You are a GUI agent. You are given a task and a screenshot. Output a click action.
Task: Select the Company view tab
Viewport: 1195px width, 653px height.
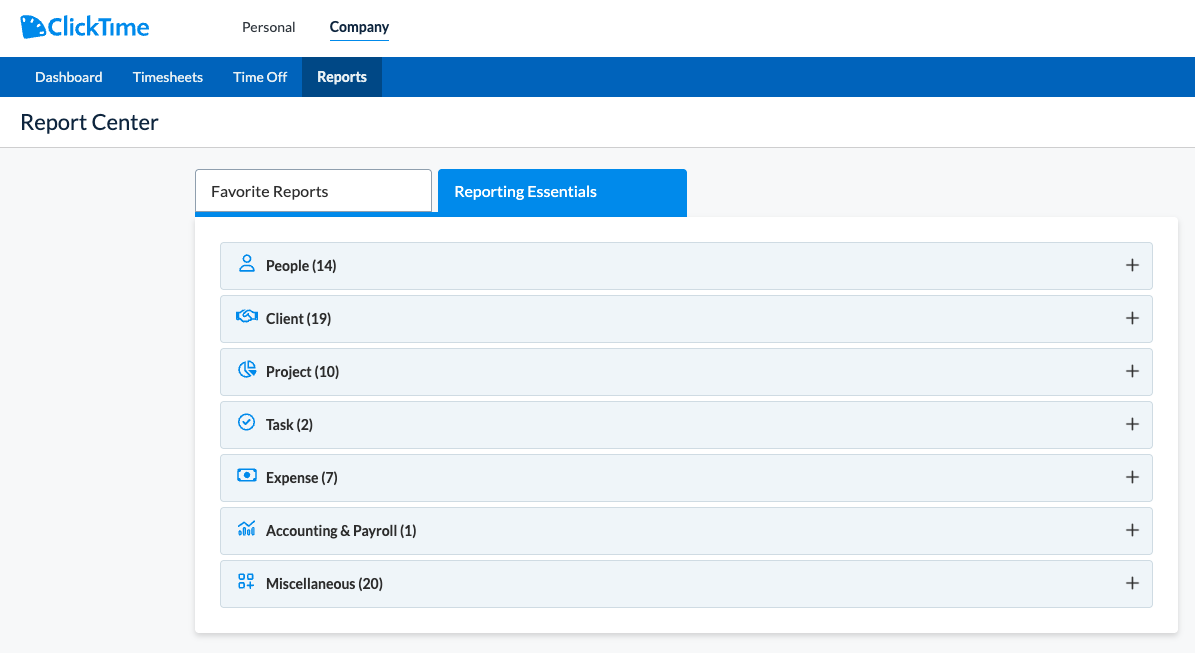point(359,27)
